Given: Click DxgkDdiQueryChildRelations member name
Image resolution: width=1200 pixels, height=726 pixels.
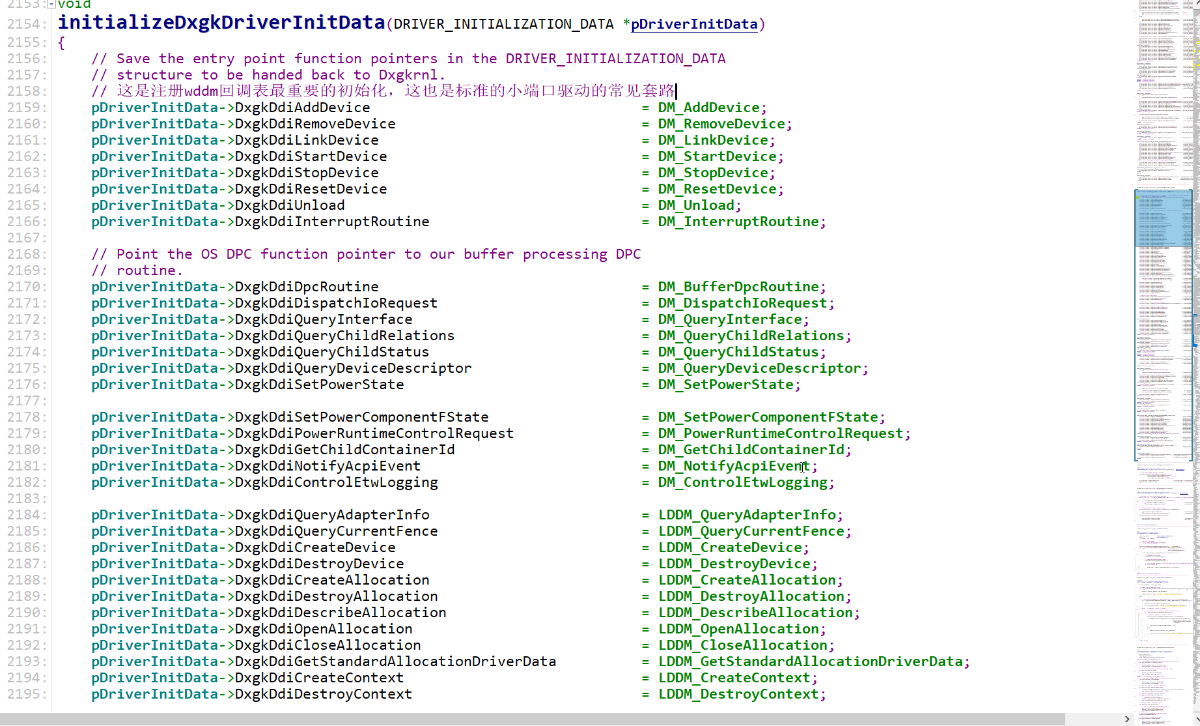Looking at the screenshot, I should pyautogui.click(x=344, y=335).
